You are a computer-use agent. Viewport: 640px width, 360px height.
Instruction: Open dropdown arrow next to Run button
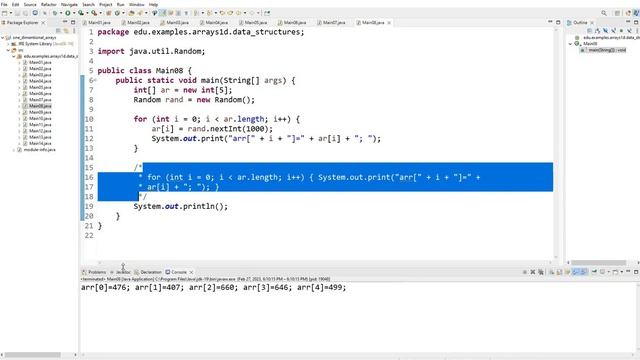(x=73, y=13)
